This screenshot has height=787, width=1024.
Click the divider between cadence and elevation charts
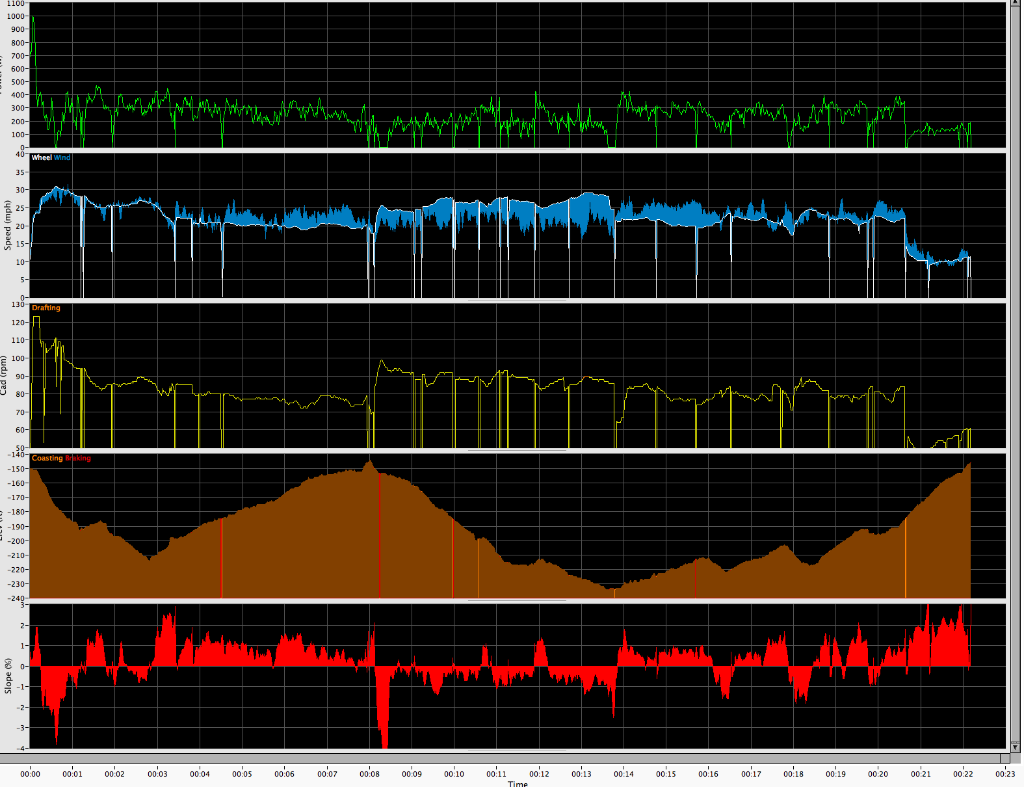point(517,450)
